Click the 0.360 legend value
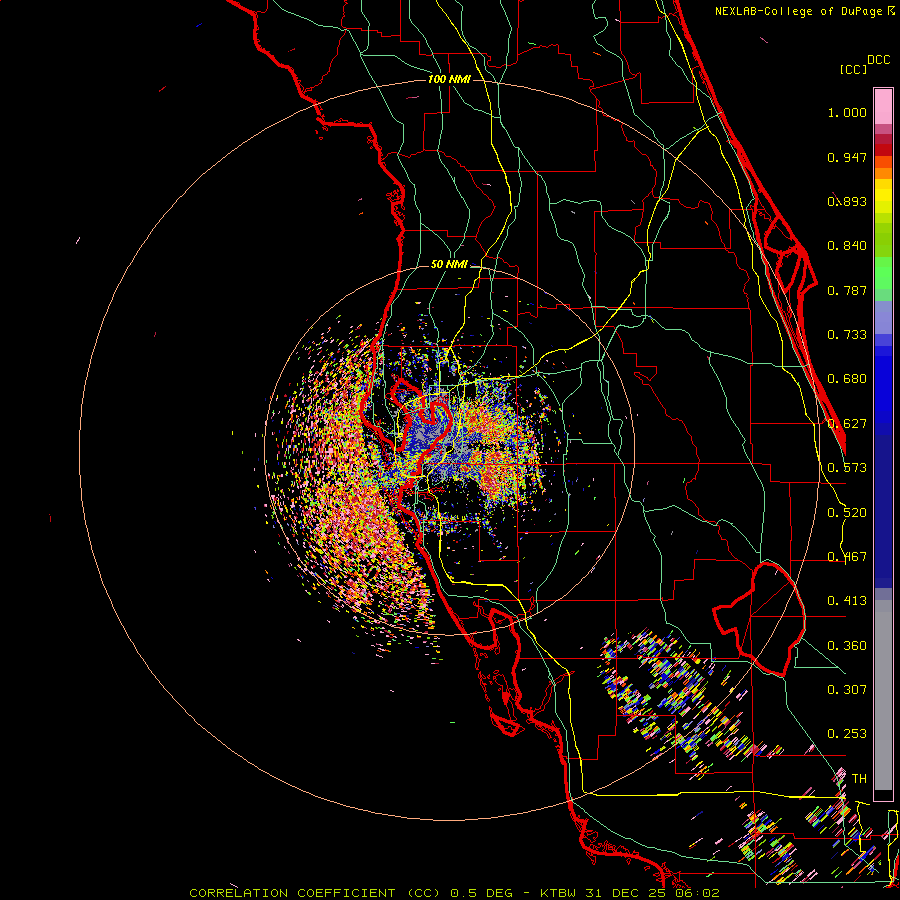Screen dimensions: 900x900 (x=847, y=646)
